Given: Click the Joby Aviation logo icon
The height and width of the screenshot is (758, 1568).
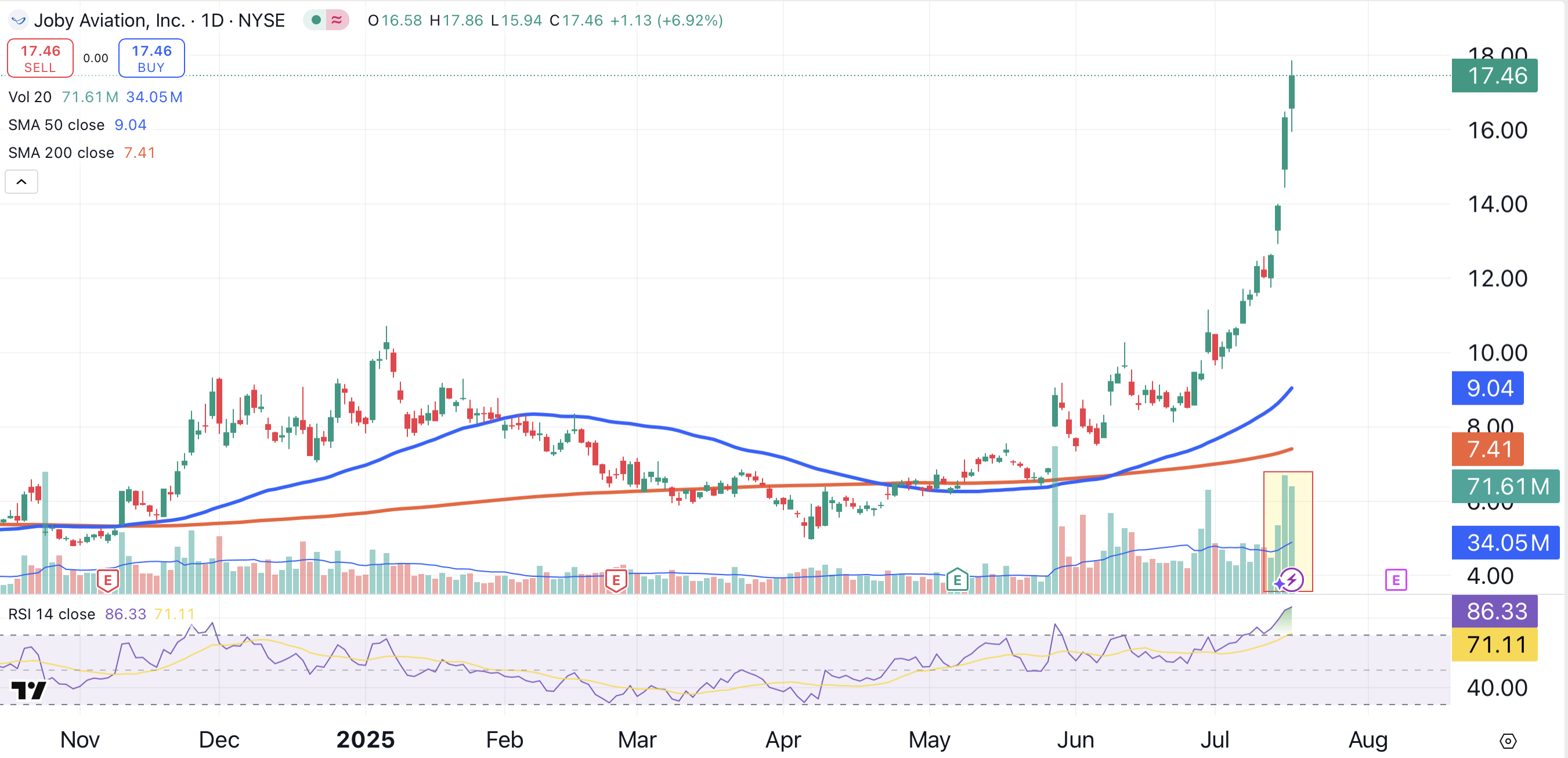Looking at the screenshot, I should point(18,20).
